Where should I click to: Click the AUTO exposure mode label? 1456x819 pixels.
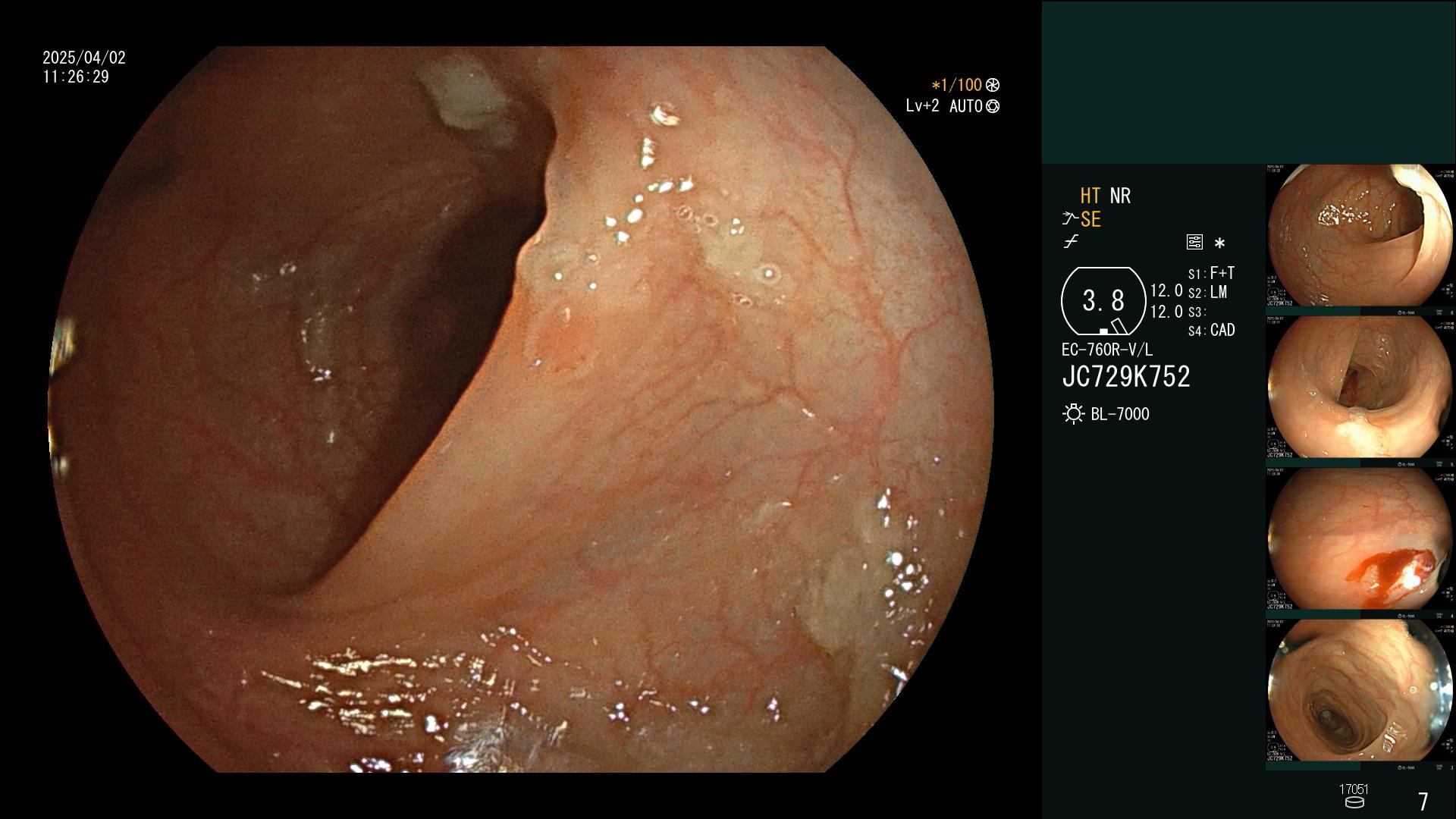pyautogui.click(x=966, y=107)
